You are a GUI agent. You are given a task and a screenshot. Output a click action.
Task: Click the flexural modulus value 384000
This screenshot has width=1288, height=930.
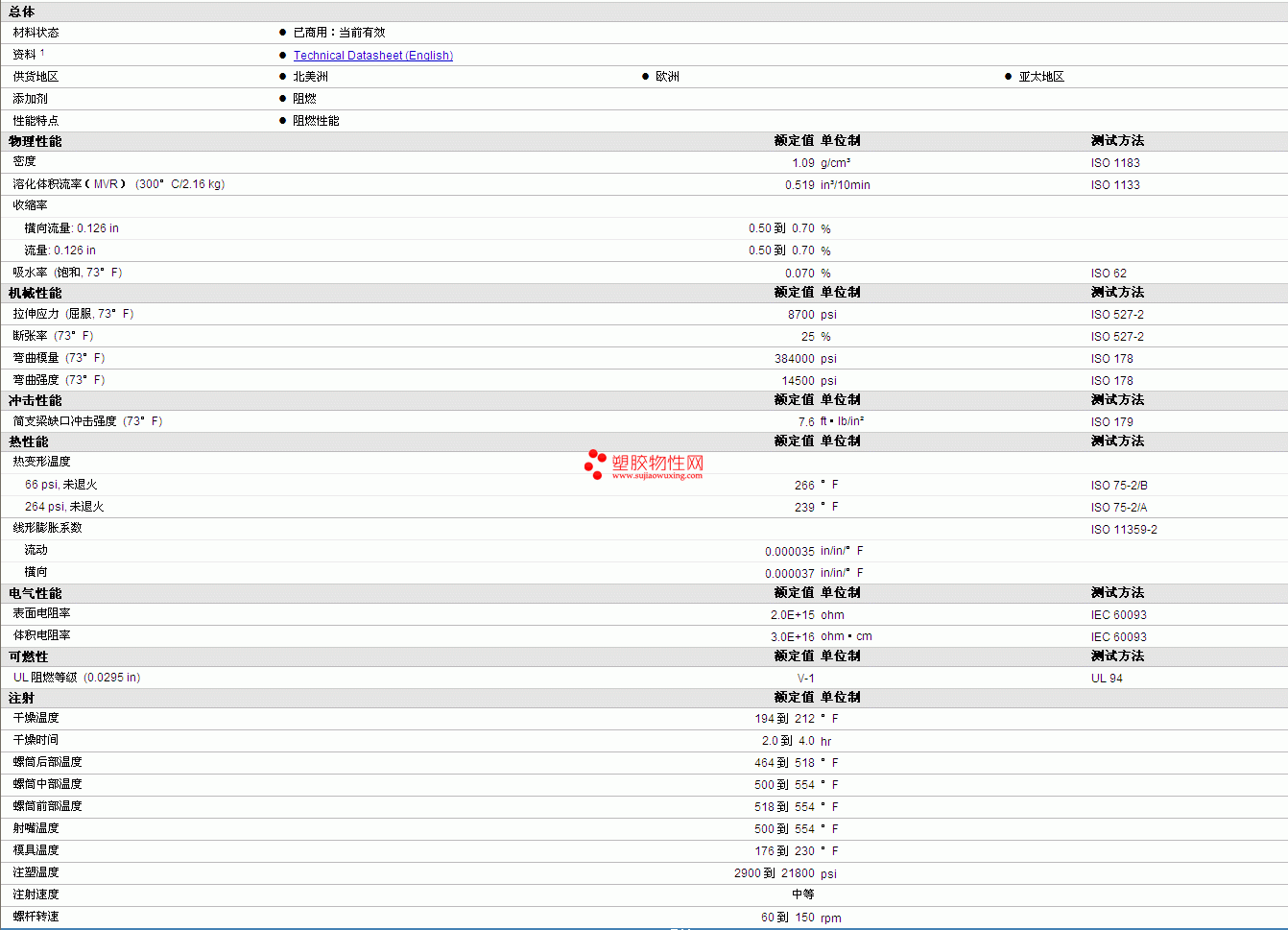tap(795, 359)
